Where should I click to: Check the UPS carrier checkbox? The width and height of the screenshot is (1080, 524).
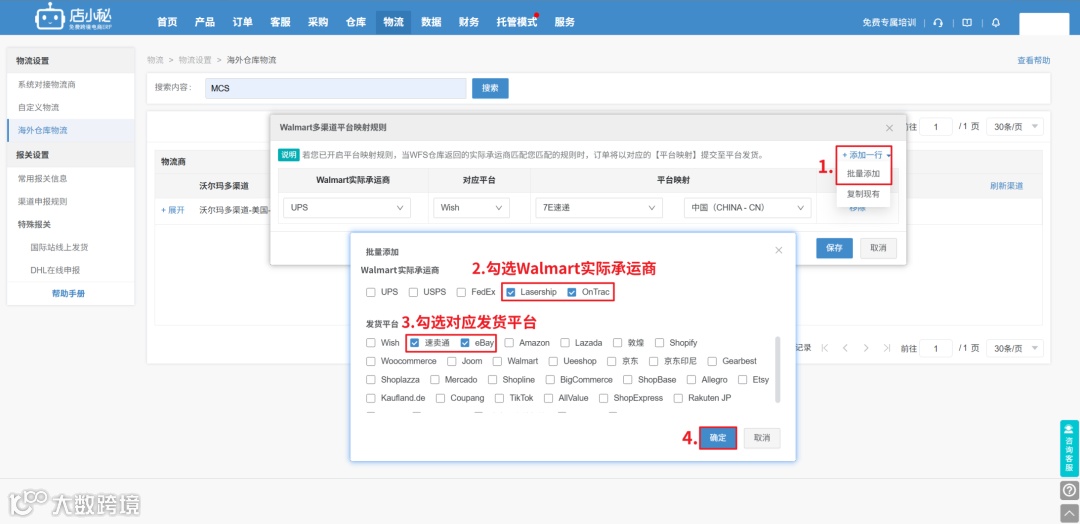click(x=371, y=292)
